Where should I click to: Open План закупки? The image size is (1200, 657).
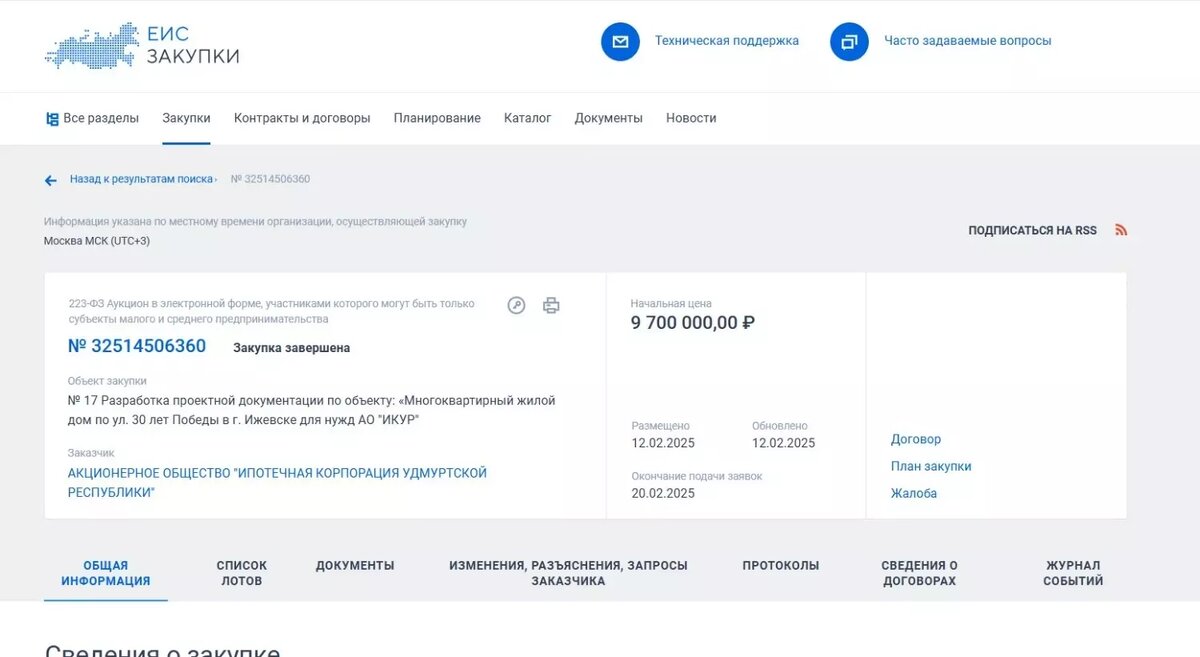click(x=932, y=465)
